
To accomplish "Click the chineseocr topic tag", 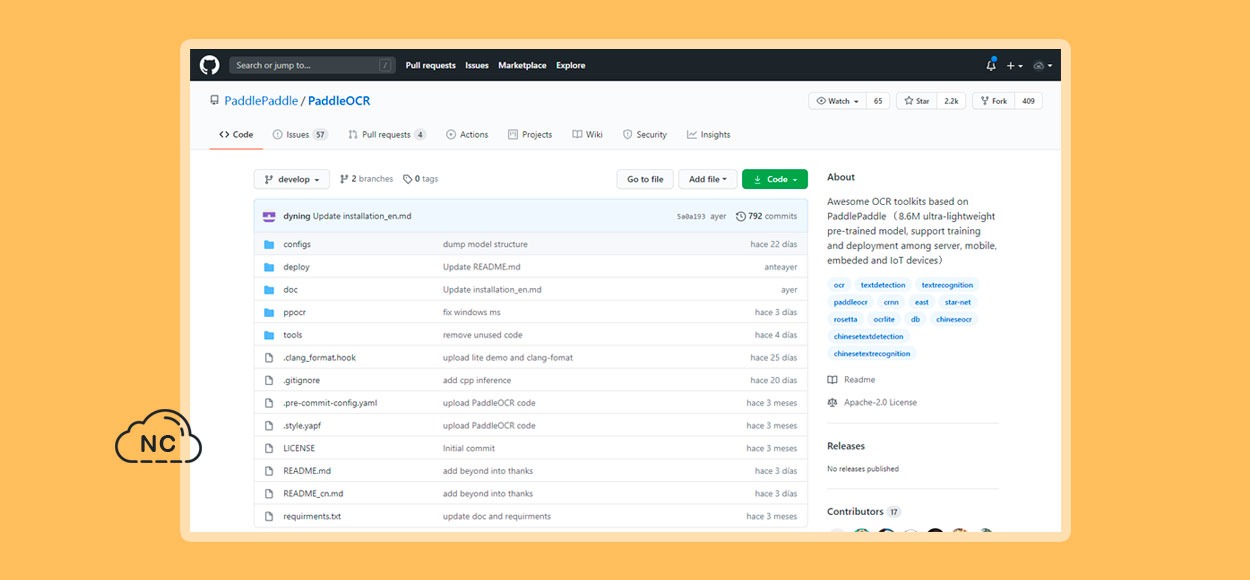I will point(954,319).
